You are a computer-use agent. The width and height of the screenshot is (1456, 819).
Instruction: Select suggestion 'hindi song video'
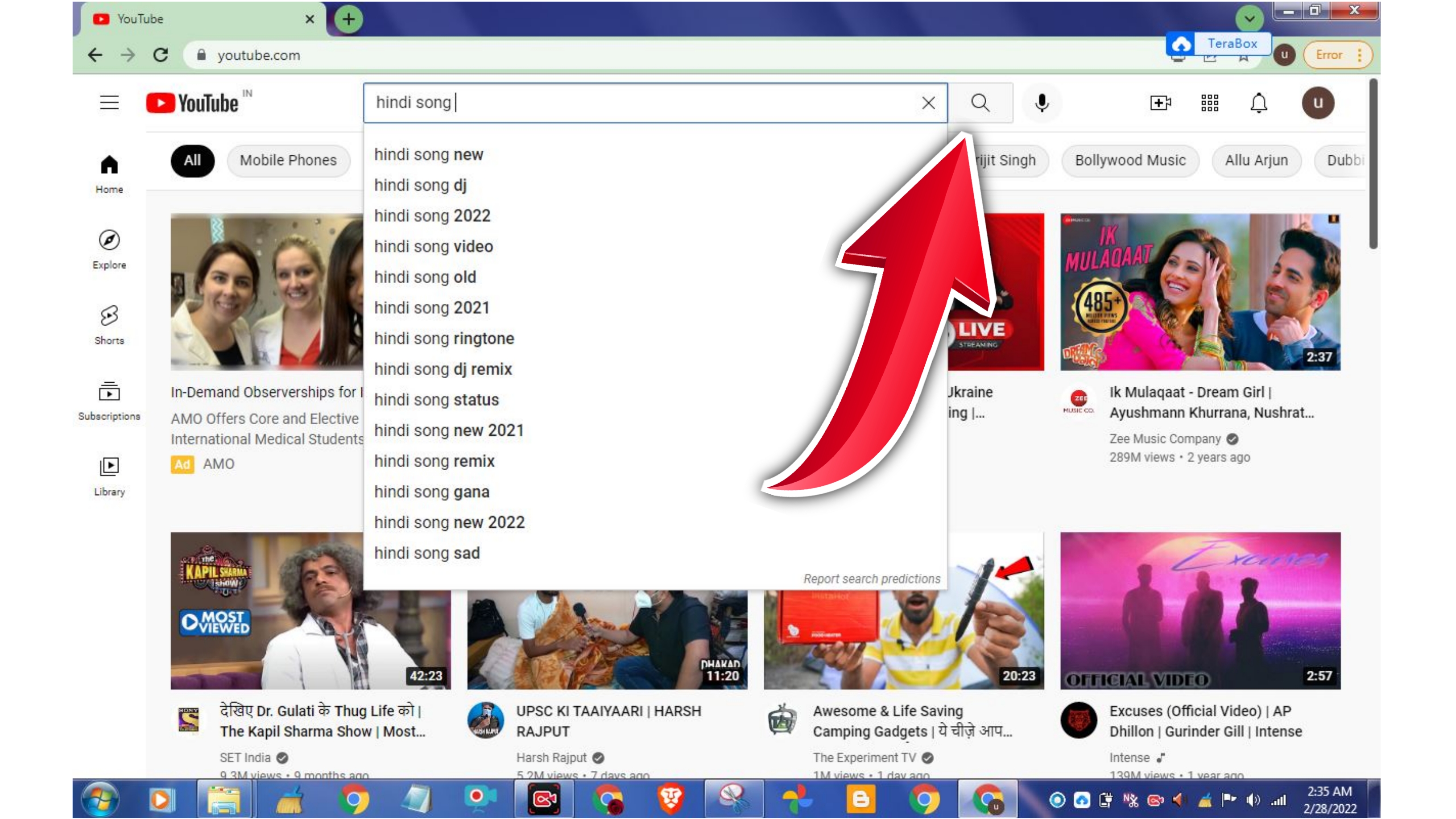click(655, 246)
